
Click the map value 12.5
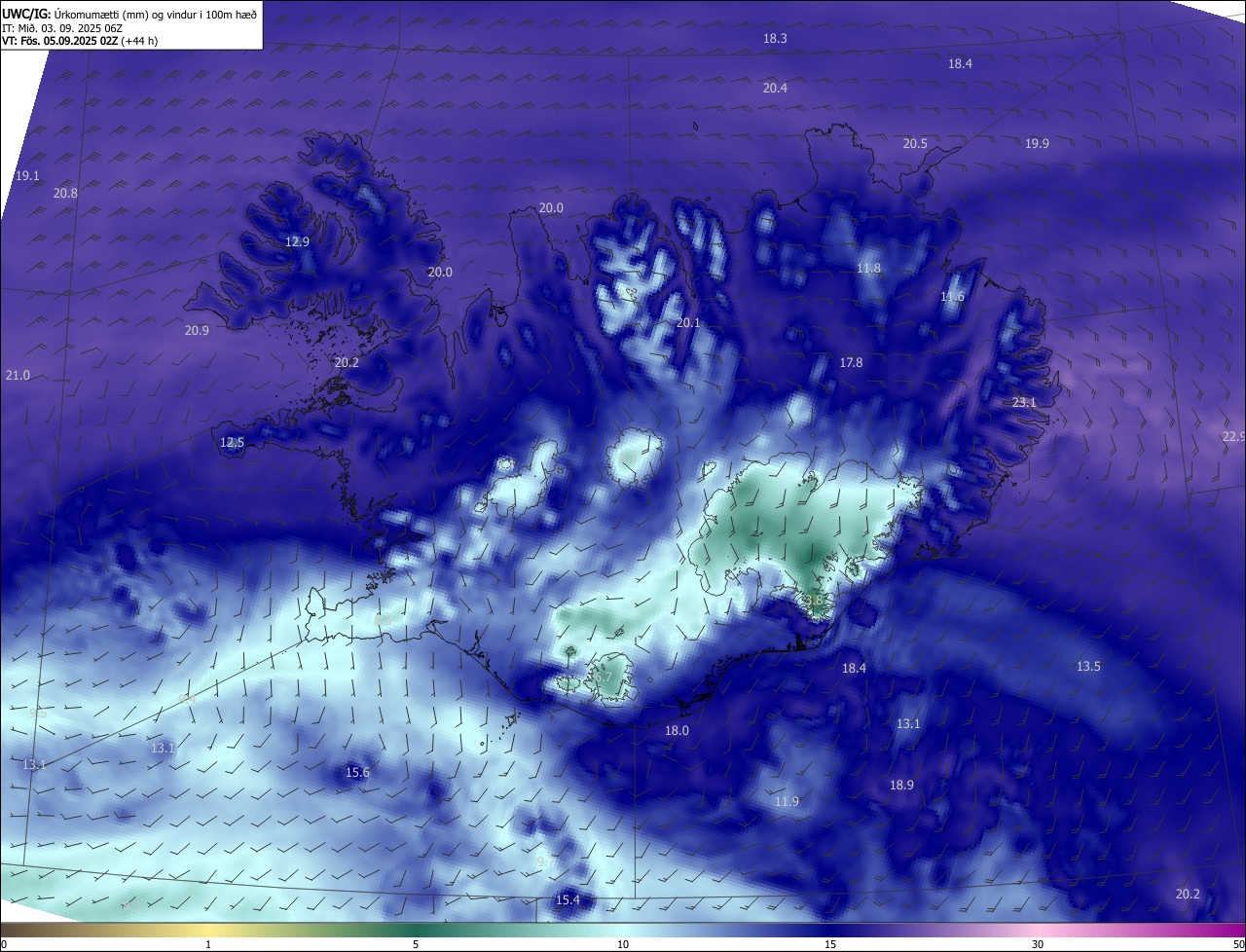(x=232, y=442)
